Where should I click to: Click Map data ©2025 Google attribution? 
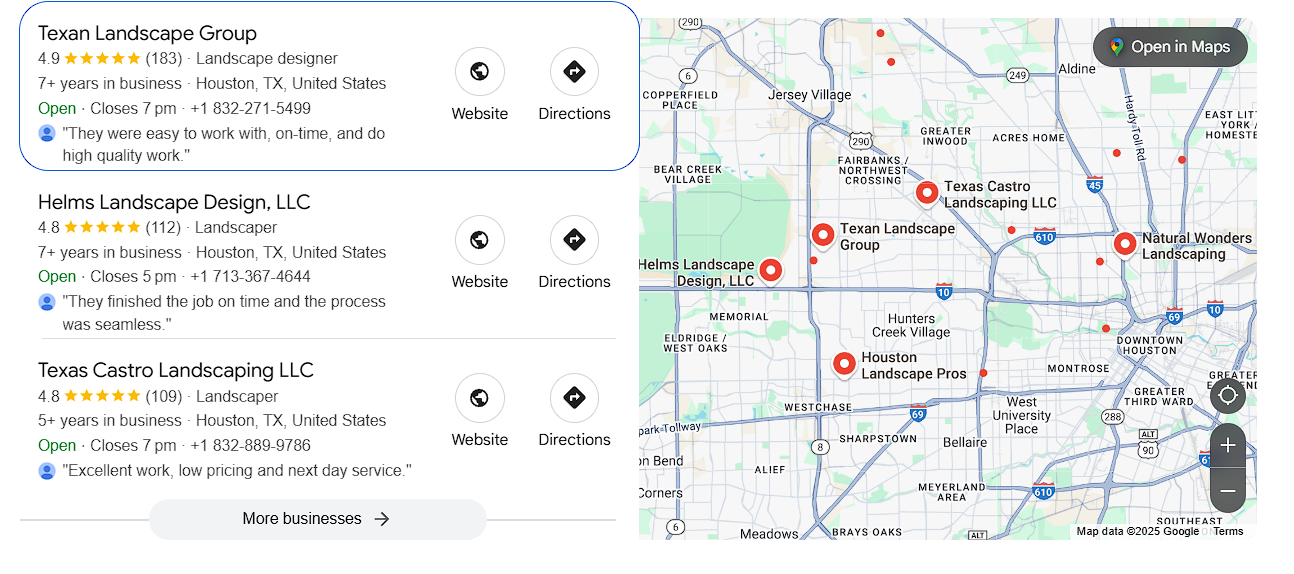(1137, 531)
